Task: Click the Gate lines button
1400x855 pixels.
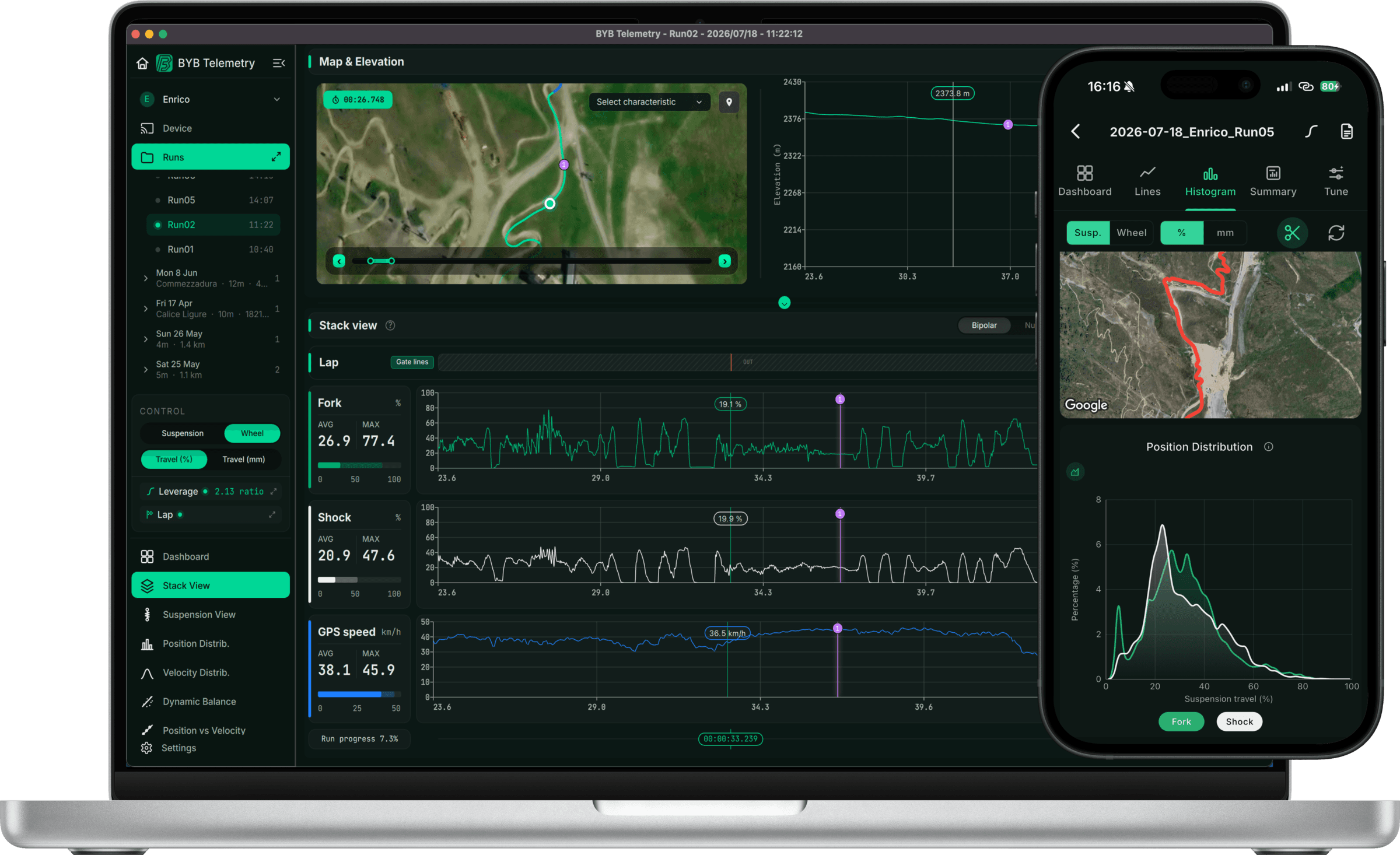Action: (x=412, y=362)
